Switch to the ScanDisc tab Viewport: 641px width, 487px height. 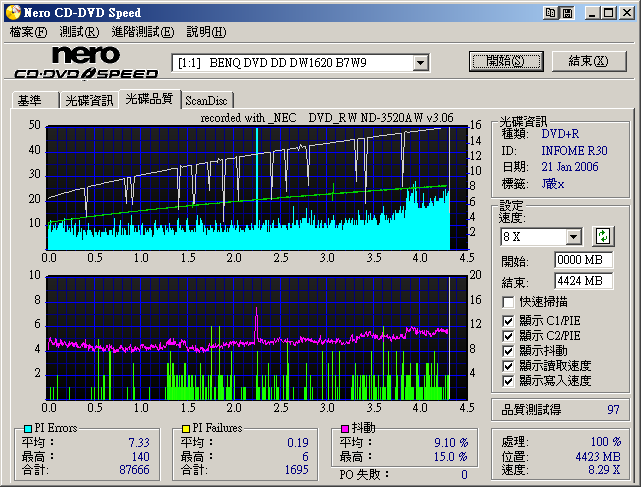(x=206, y=100)
